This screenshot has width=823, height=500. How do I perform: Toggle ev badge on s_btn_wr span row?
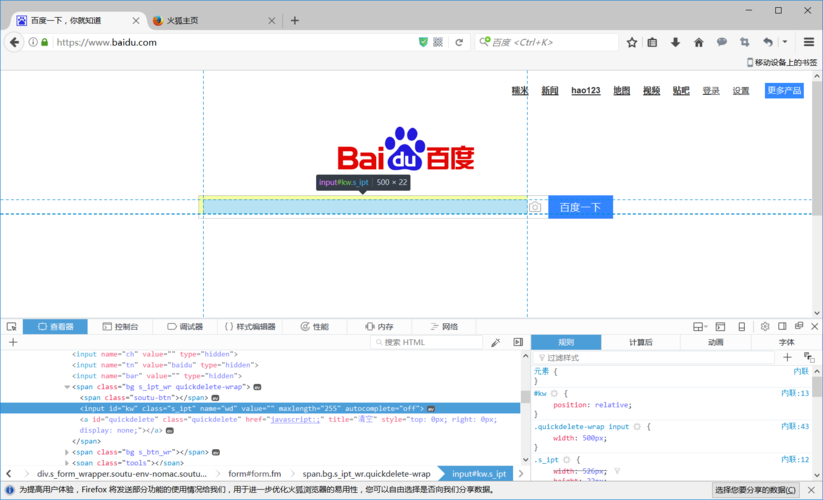coord(216,452)
